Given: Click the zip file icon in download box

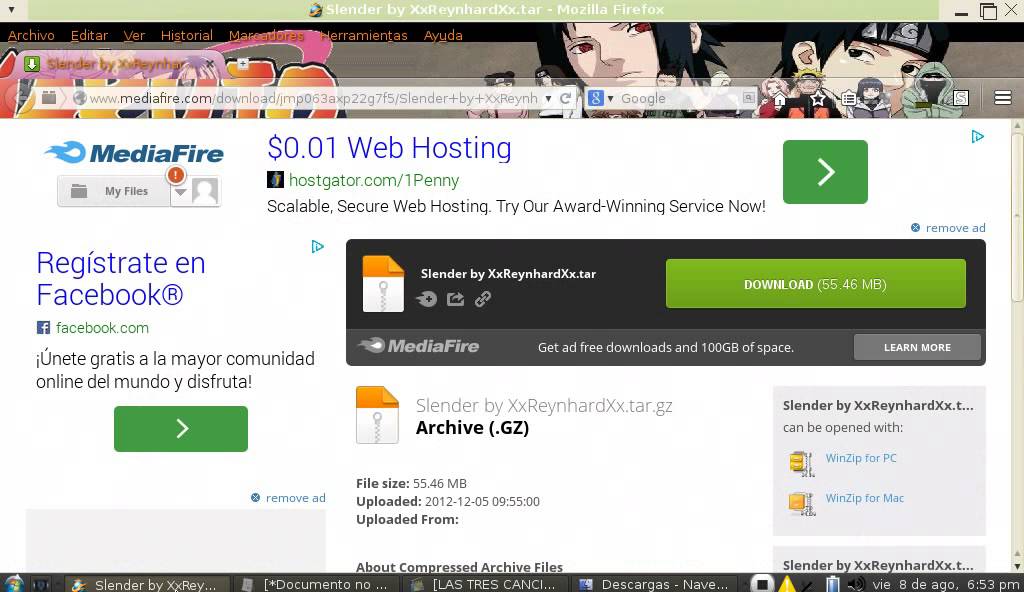Looking at the screenshot, I should pos(383,284).
